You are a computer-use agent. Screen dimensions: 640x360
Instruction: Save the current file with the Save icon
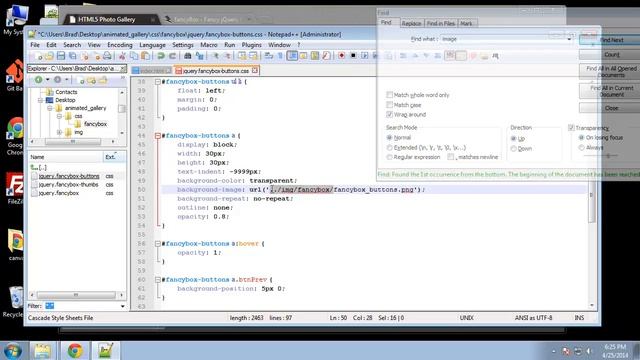click(x=61, y=56)
